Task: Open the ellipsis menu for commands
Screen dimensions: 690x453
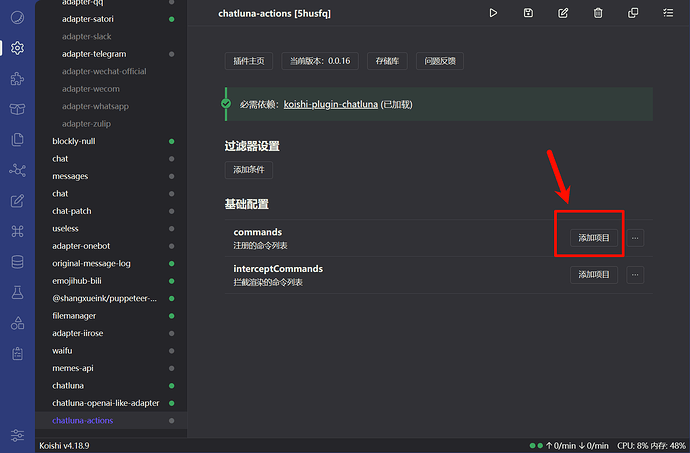Action: tap(636, 238)
